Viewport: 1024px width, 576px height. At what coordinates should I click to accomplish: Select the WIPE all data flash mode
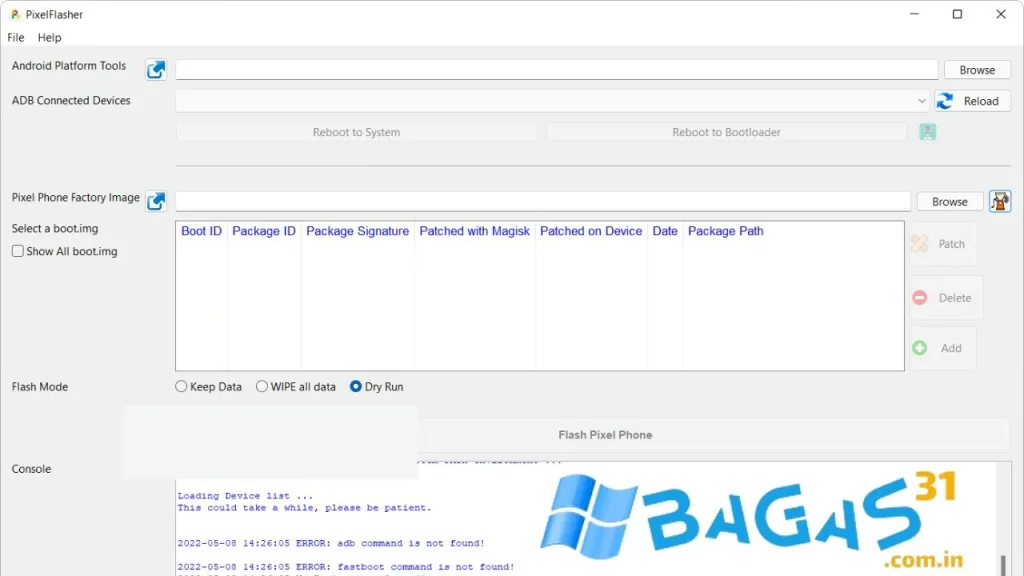(x=262, y=387)
